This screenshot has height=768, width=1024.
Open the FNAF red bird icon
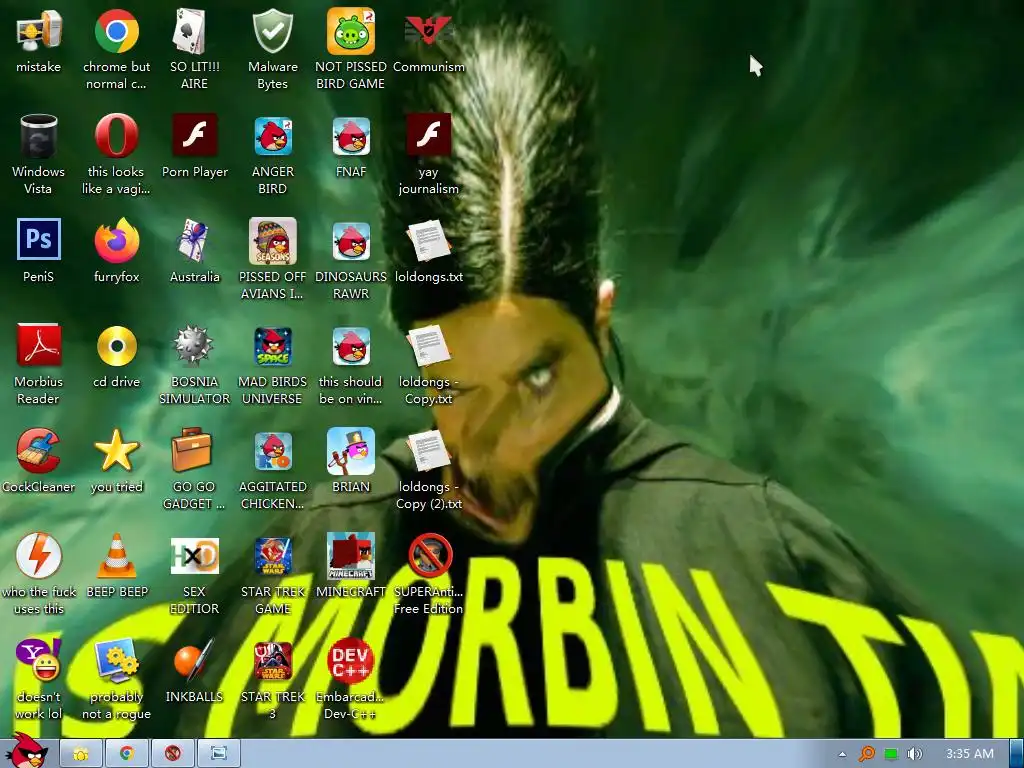pyautogui.click(x=351, y=136)
